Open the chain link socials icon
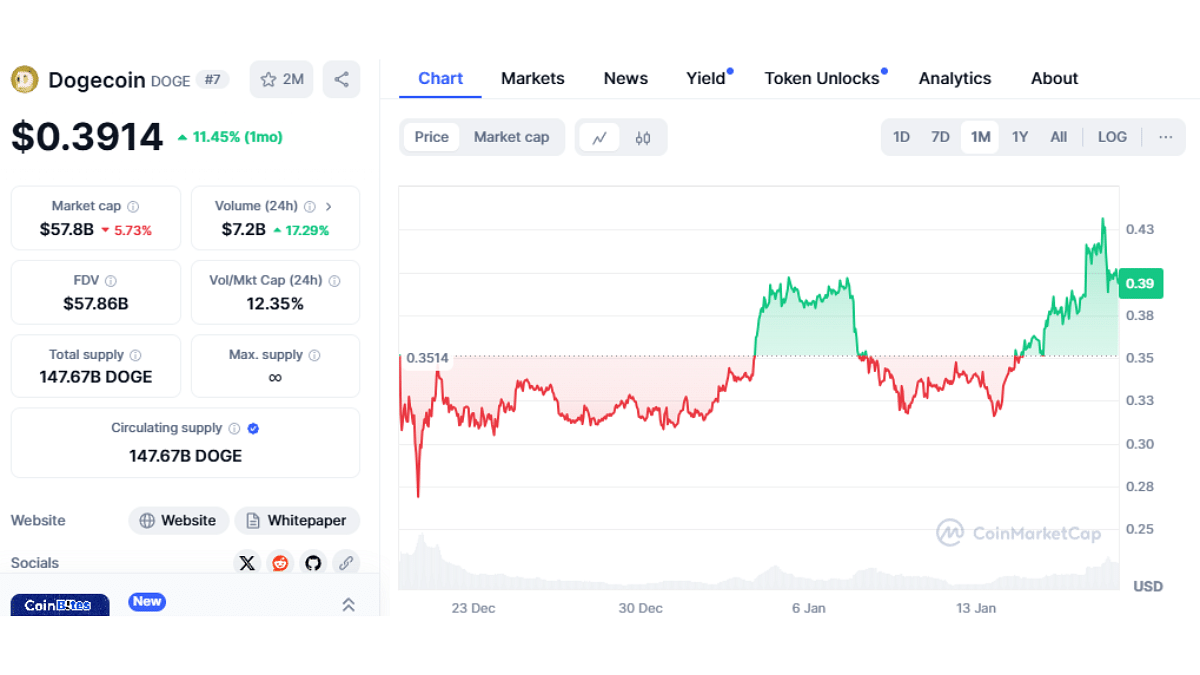Screen dimensions: 1200x675 pyautogui.click(x=346, y=563)
